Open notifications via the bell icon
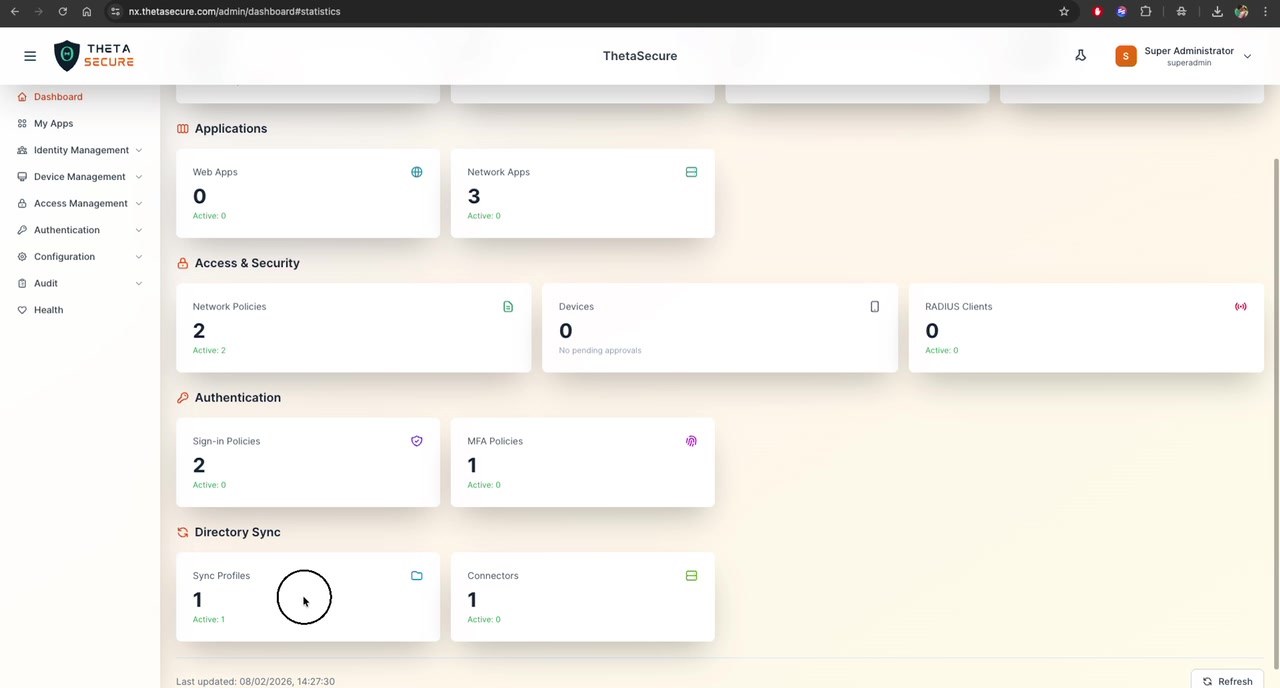This screenshot has width=1280, height=688. [1080, 55]
